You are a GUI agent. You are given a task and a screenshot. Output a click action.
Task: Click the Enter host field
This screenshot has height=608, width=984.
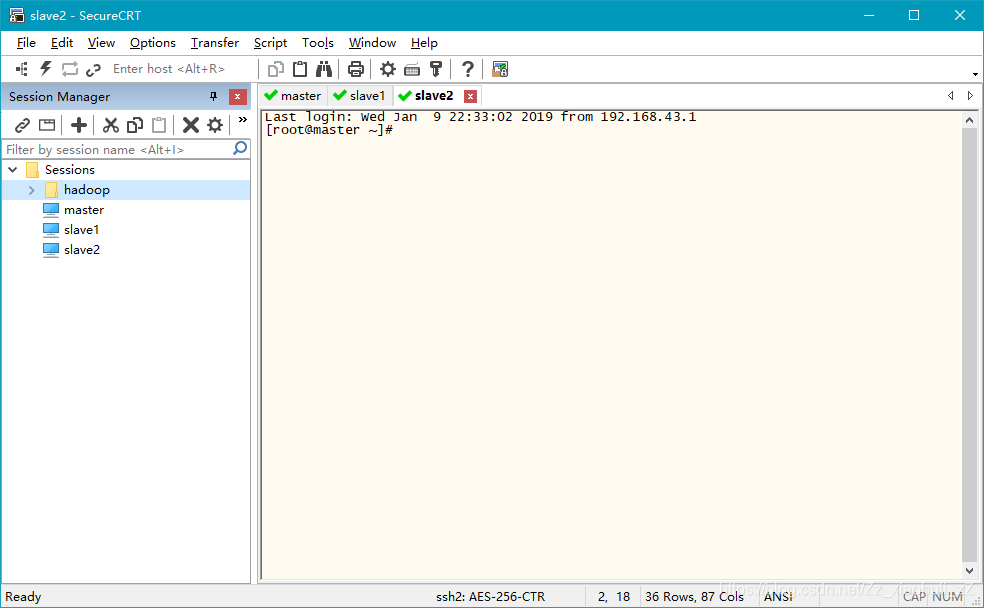182,69
